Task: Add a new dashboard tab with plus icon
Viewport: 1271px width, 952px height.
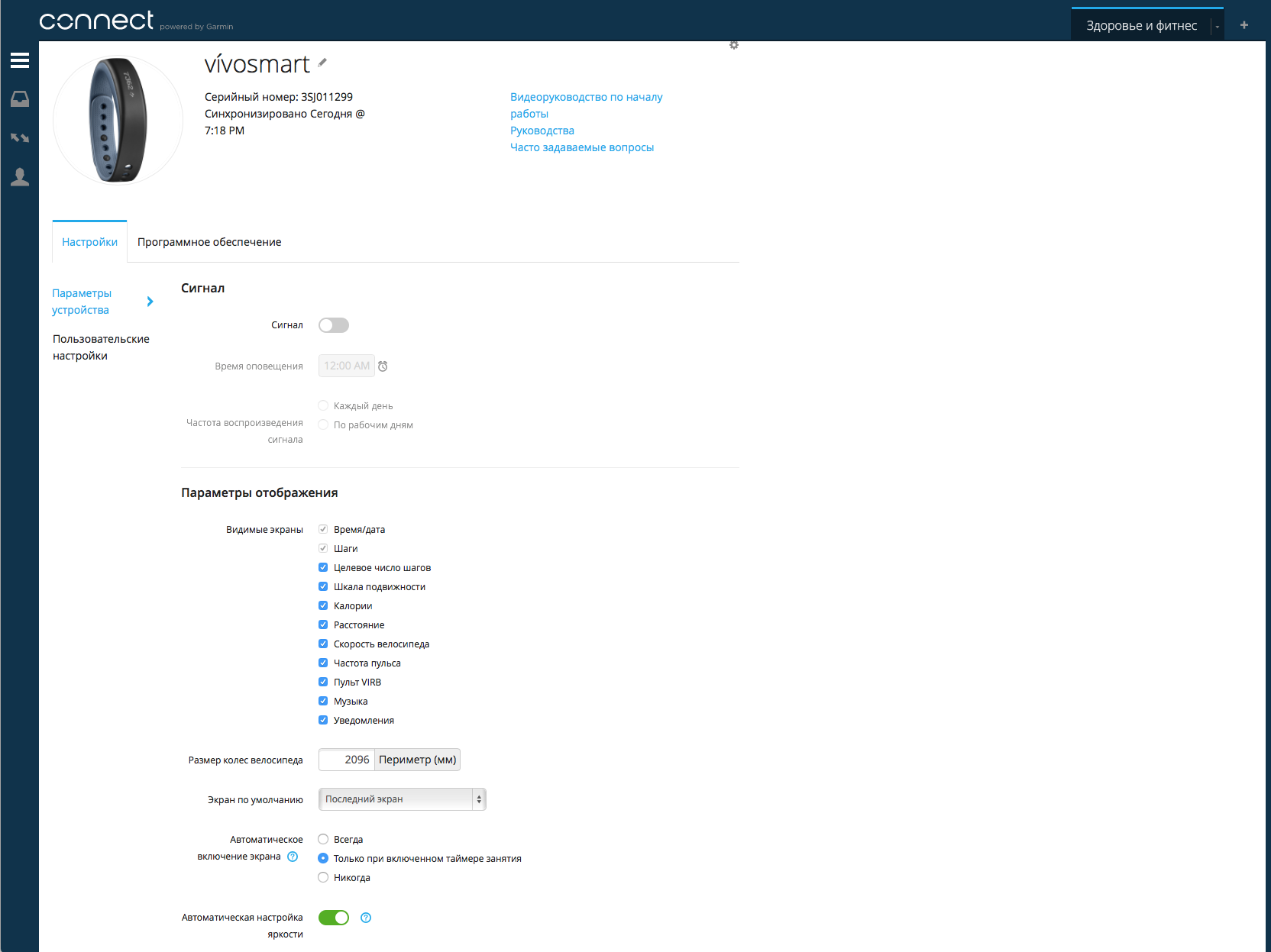Action: [x=1244, y=25]
